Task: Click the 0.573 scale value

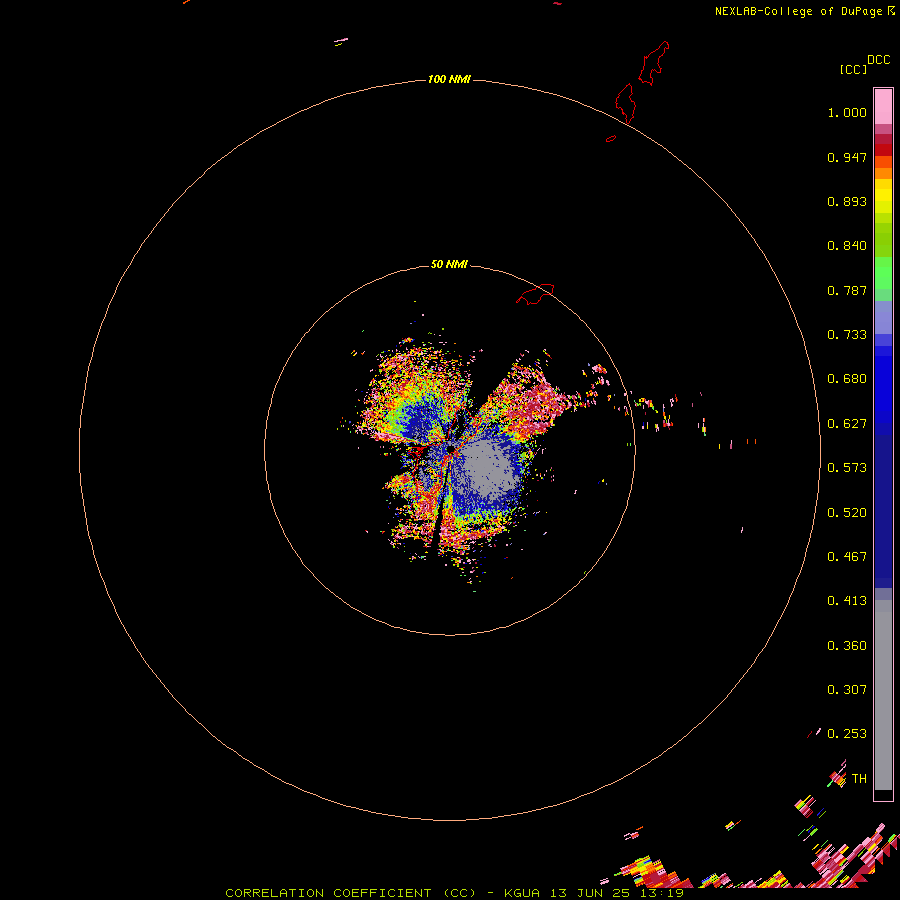Action: tap(847, 468)
